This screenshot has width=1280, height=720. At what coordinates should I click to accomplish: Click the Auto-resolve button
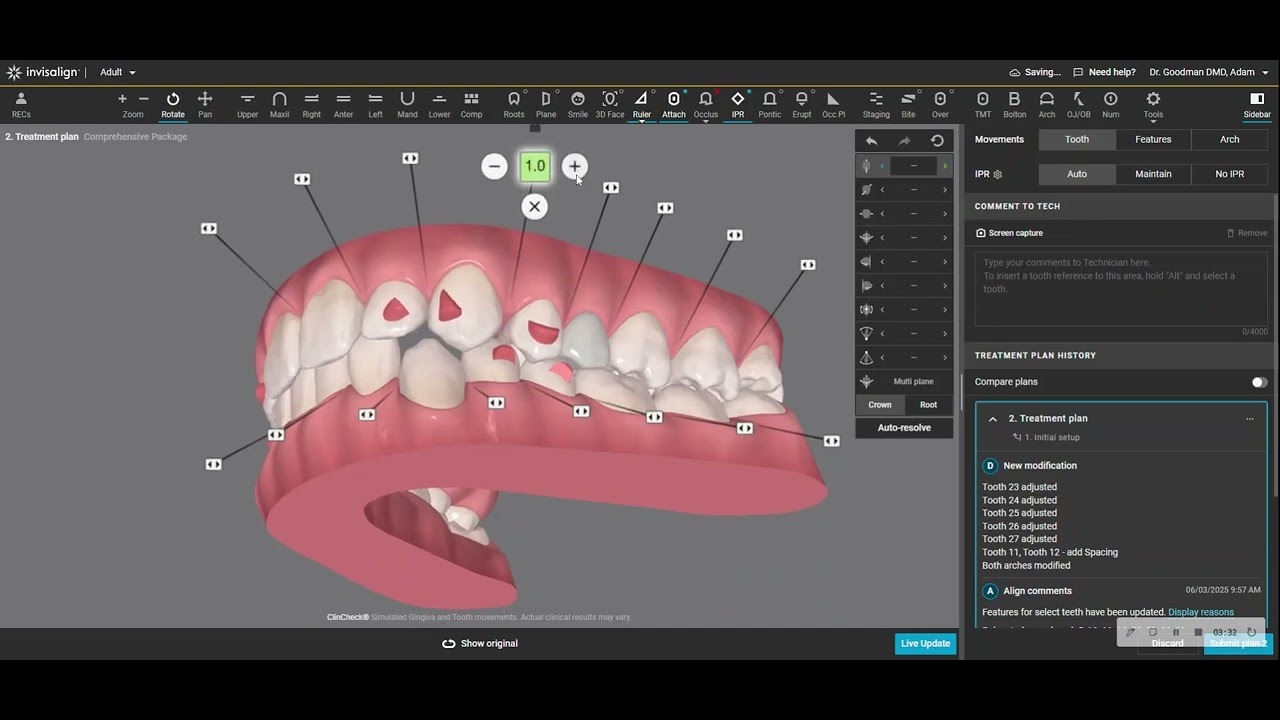pos(904,428)
